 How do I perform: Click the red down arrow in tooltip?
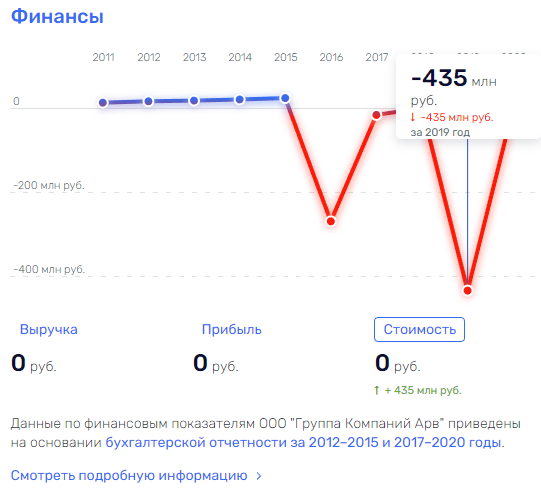pyautogui.click(x=412, y=117)
